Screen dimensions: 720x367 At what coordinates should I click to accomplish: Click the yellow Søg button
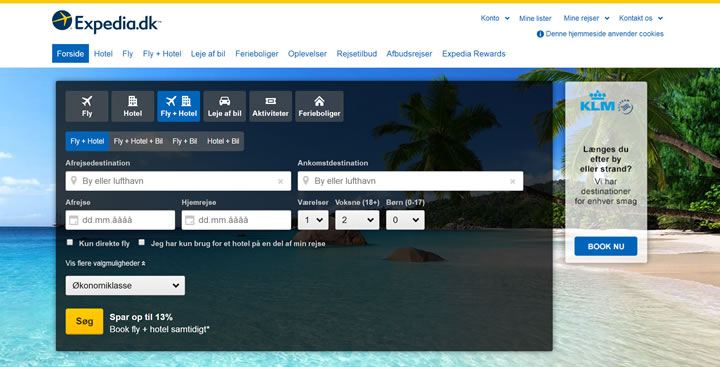(84, 322)
